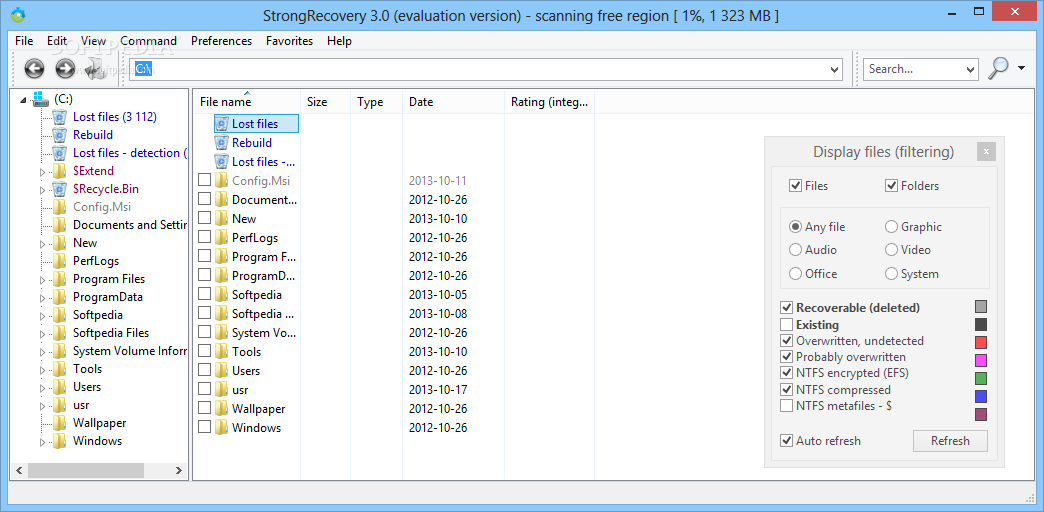Open the File menu
This screenshot has width=1044, height=512.
24,41
